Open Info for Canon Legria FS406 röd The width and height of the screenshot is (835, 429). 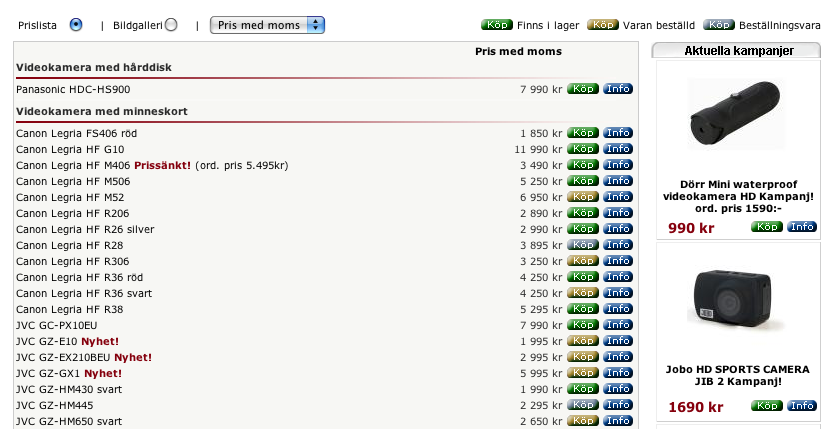[618, 133]
